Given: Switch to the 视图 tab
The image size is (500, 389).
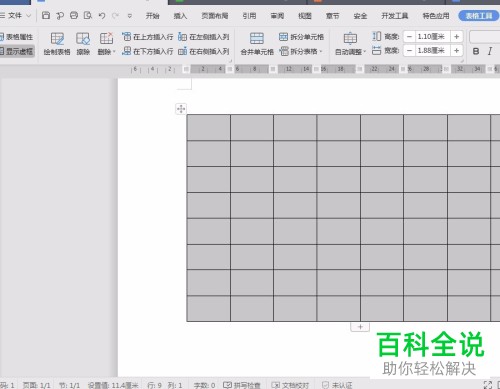Looking at the screenshot, I should (x=305, y=16).
